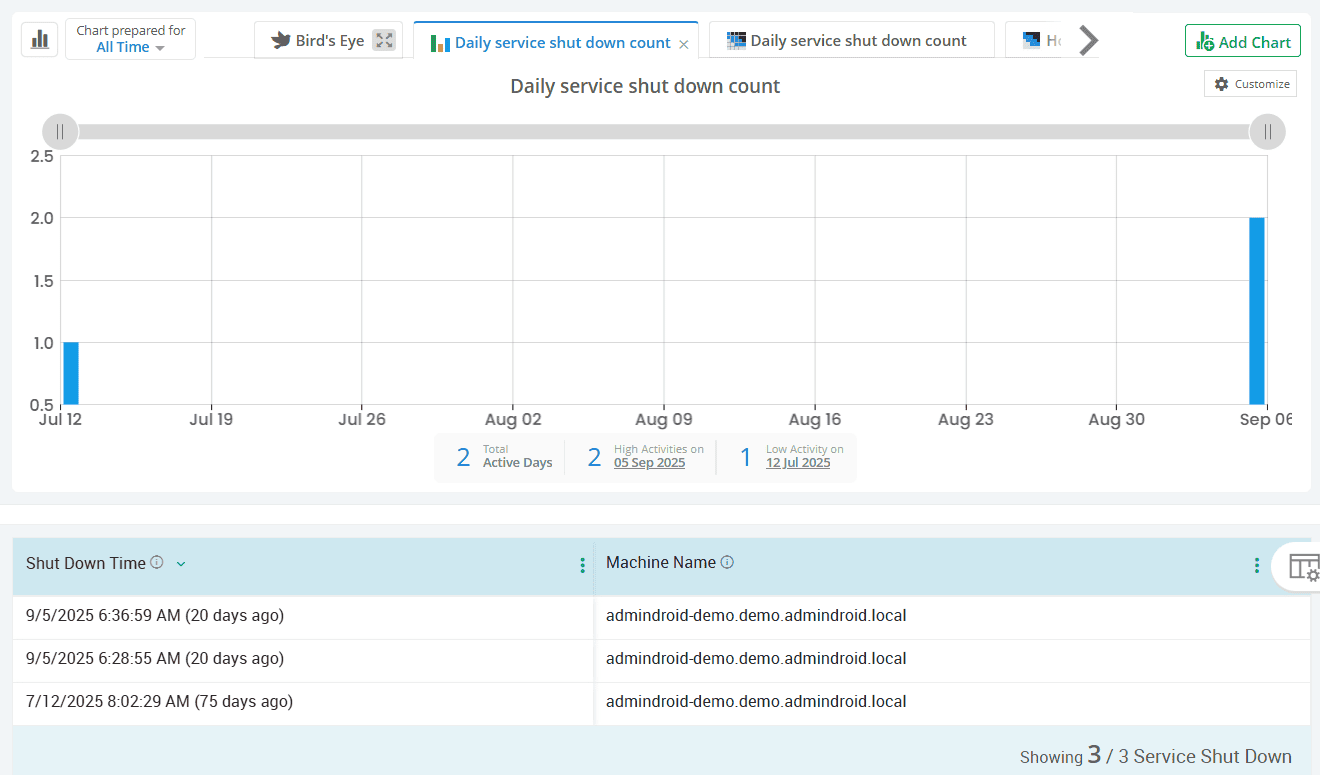Switch to the Bird's Eye tab
The image size is (1320, 775).
tap(318, 41)
